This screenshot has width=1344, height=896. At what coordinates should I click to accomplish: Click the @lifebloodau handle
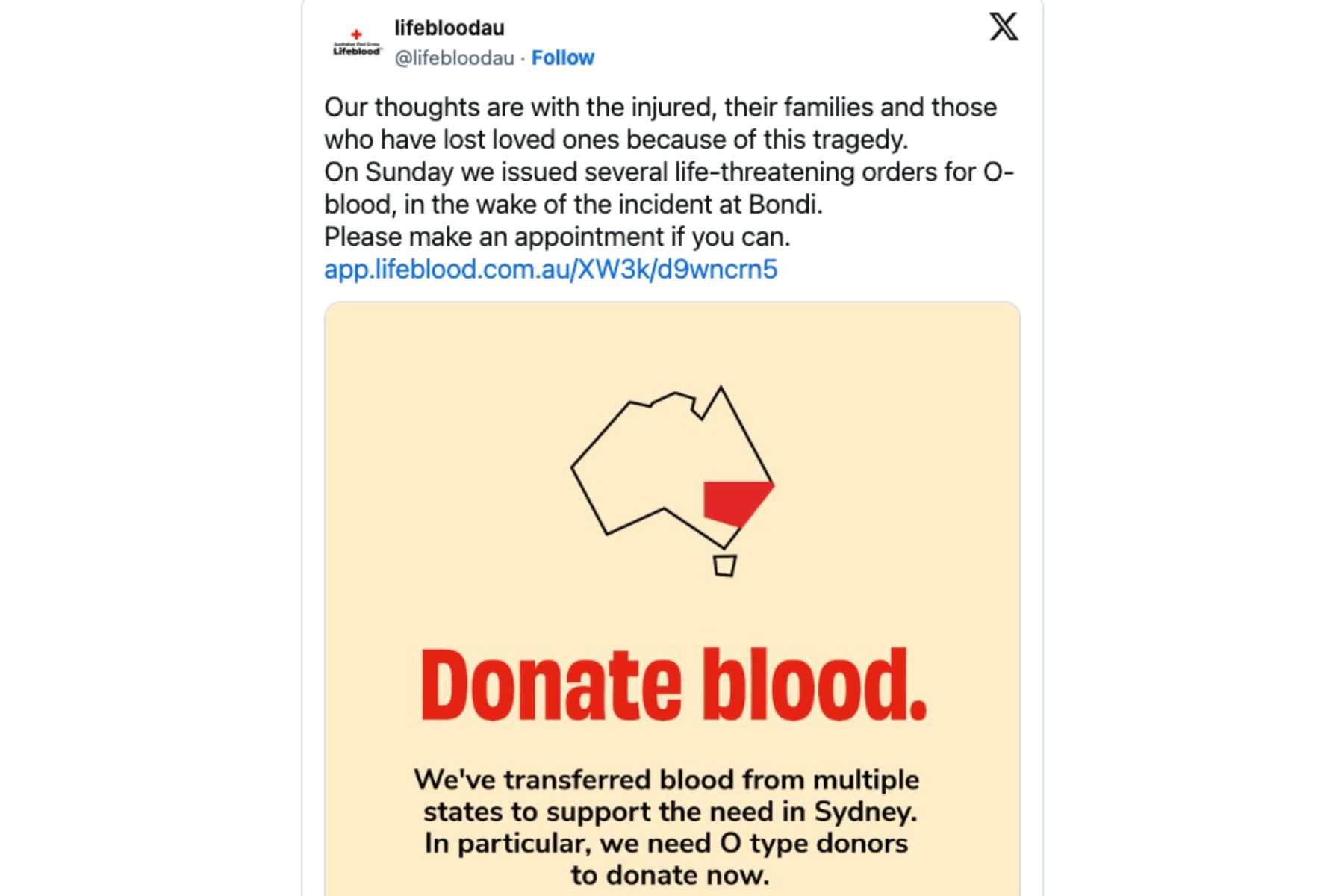coord(454,57)
